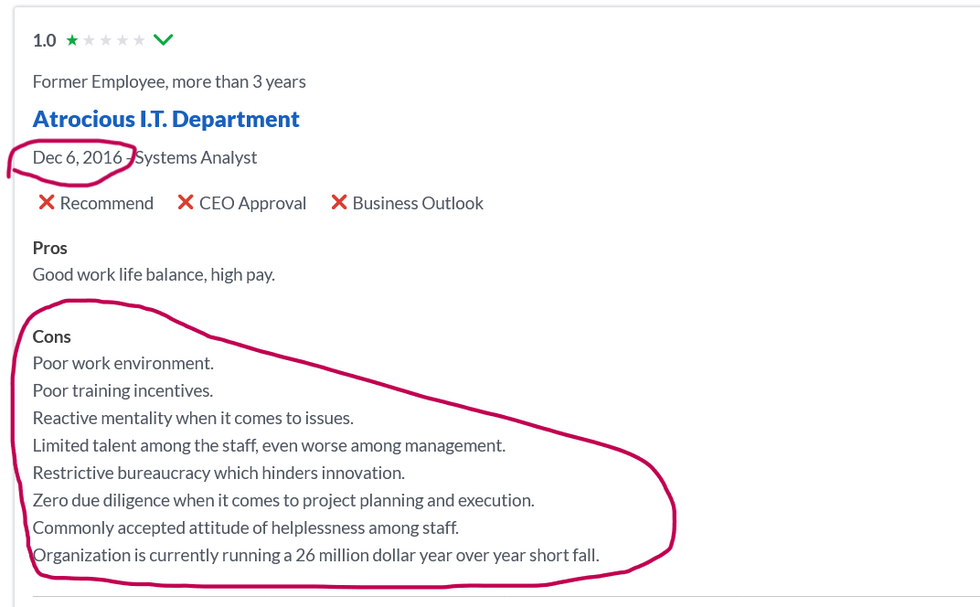The image size is (980, 607).
Task: Click the Pros heading
Action: point(50,248)
